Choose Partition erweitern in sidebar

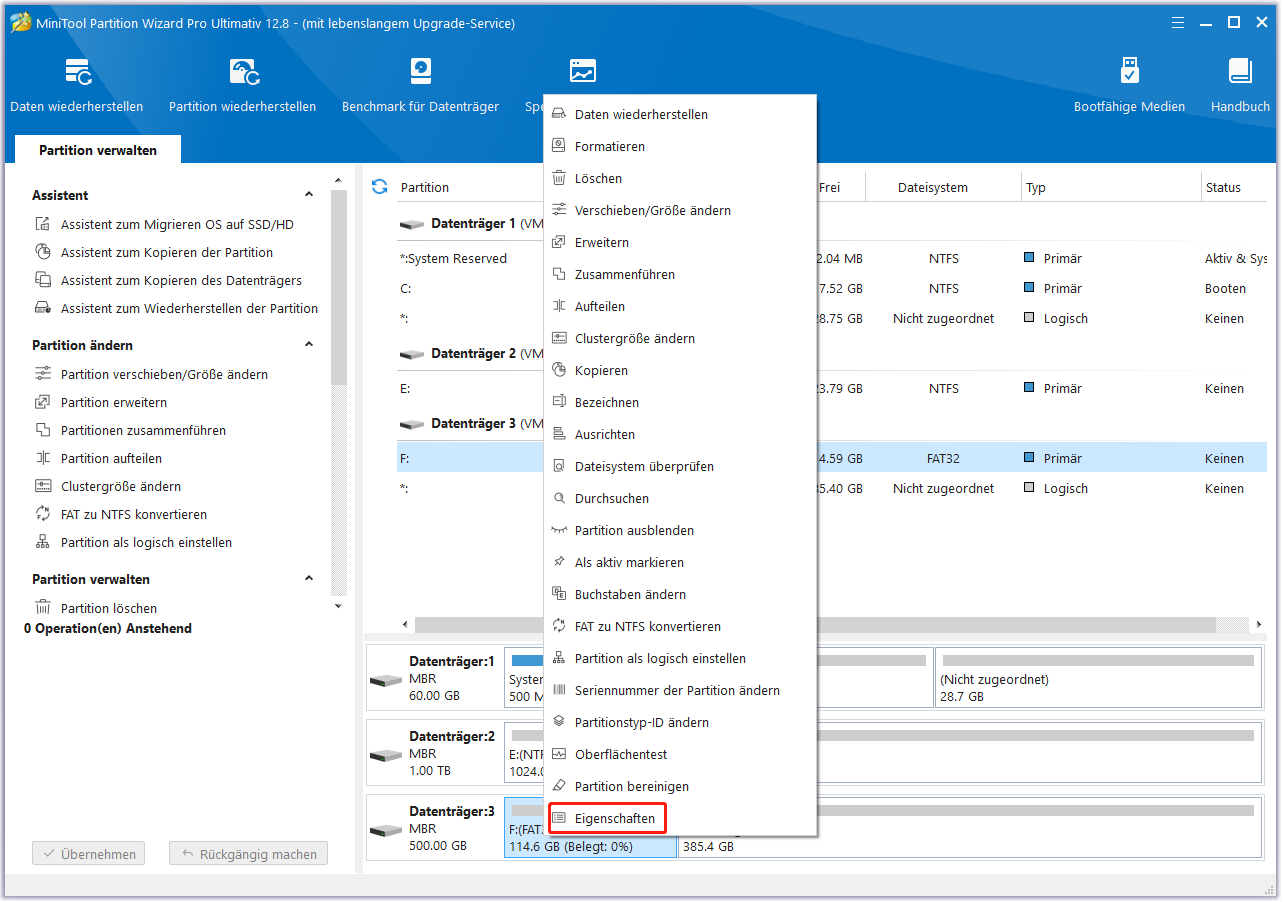[x=113, y=403]
